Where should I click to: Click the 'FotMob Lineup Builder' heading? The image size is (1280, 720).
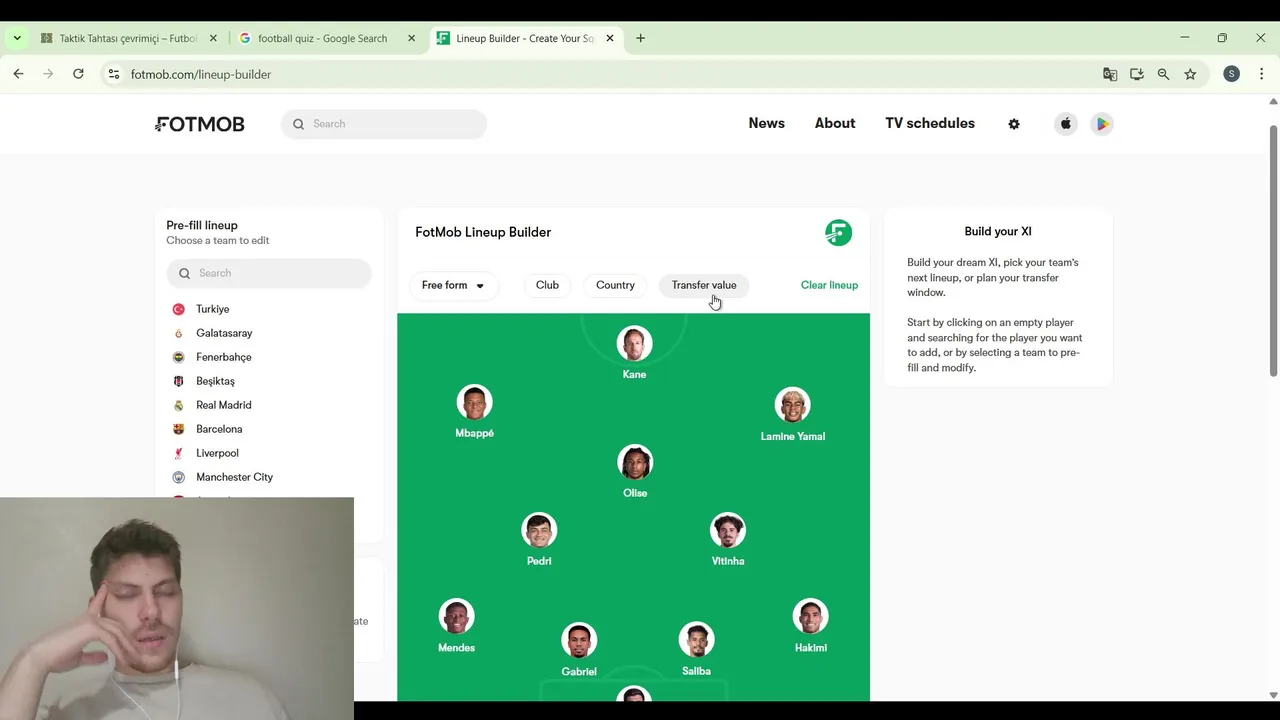click(x=483, y=232)
